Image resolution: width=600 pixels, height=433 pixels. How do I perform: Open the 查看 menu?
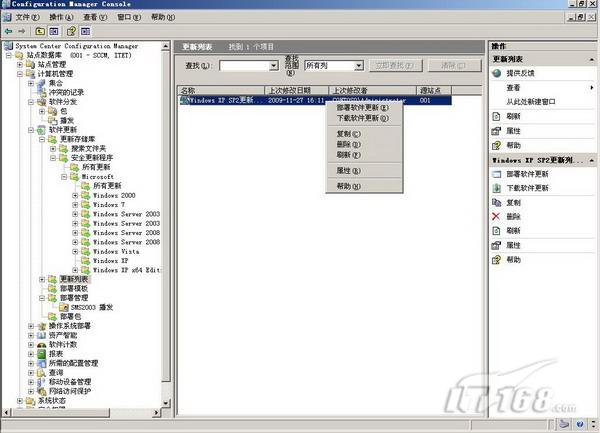point(95,17)
